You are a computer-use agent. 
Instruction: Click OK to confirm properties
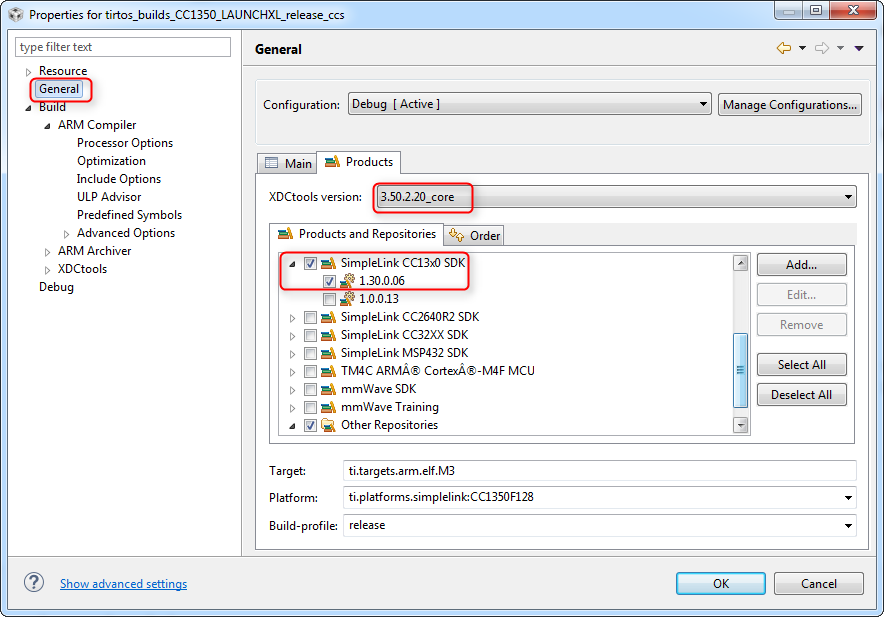pyautogui.click(x=721, y=583)
